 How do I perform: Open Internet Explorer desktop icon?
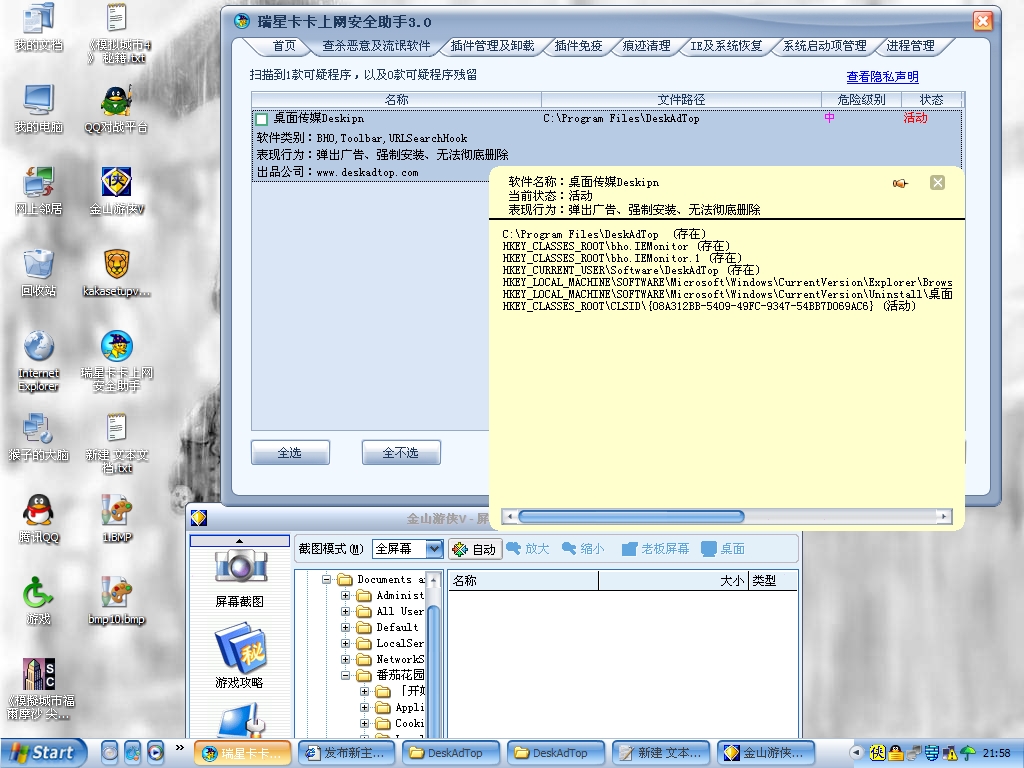click(x=39, y=360)
